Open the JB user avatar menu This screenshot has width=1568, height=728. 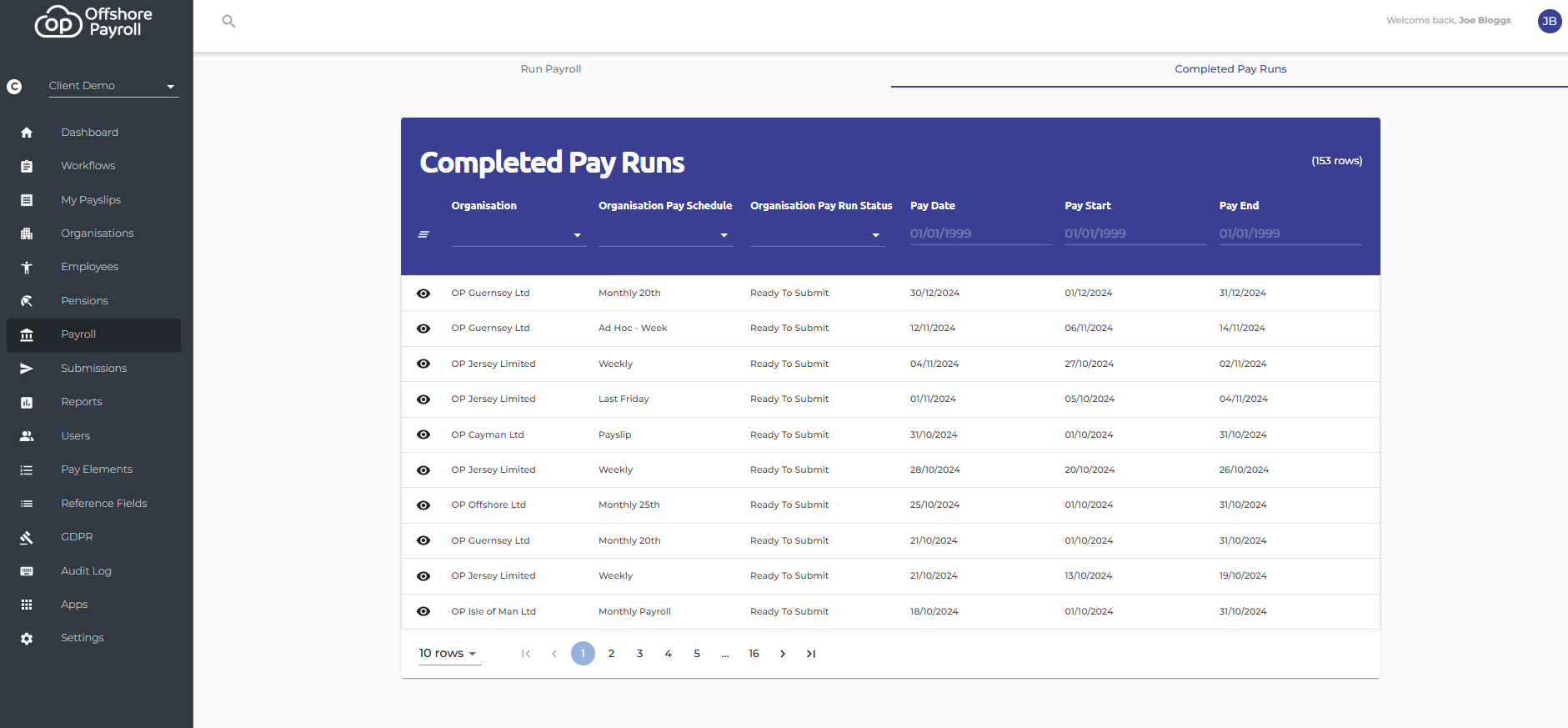click(1550, 21)
